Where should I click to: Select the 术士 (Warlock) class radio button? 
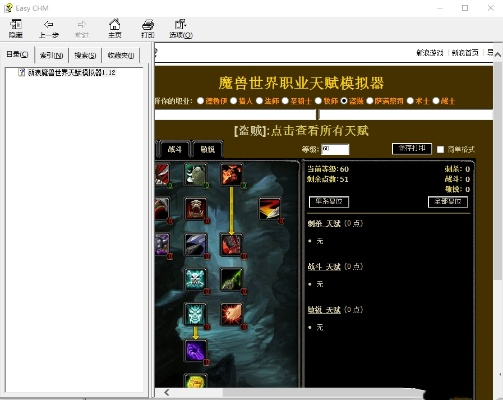410,101
